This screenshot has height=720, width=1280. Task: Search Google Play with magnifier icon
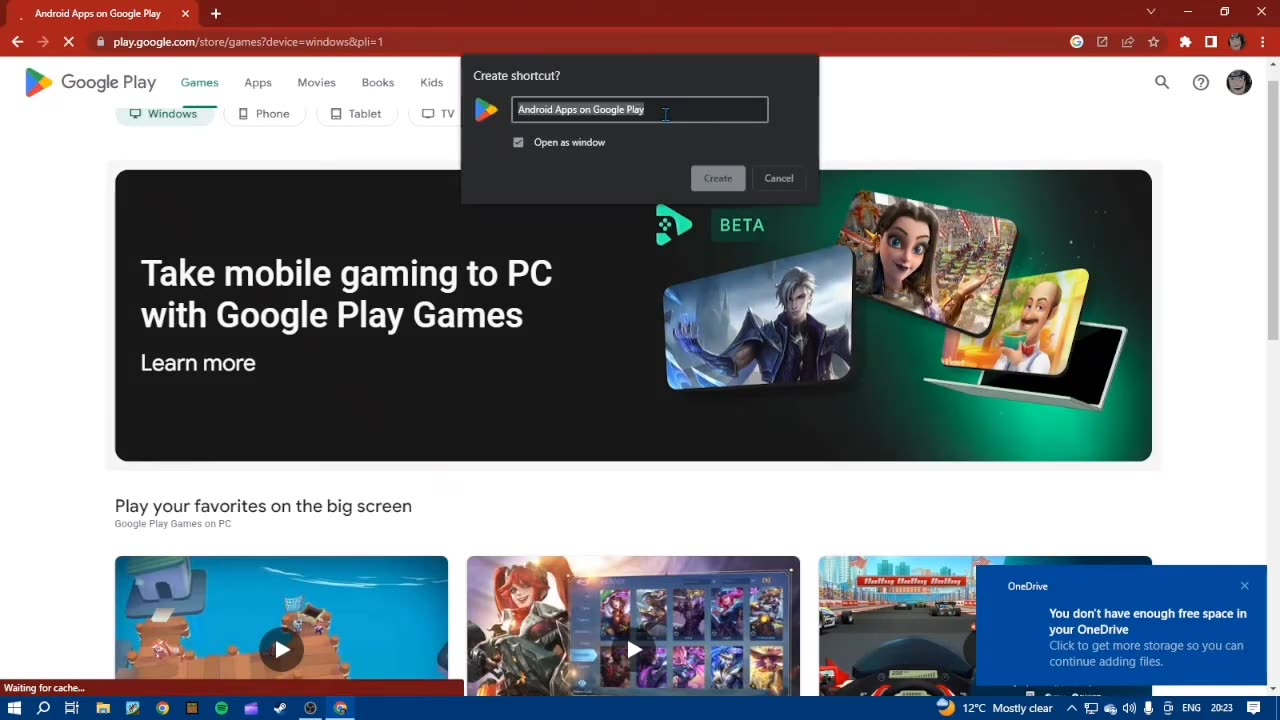(1162, 82)
